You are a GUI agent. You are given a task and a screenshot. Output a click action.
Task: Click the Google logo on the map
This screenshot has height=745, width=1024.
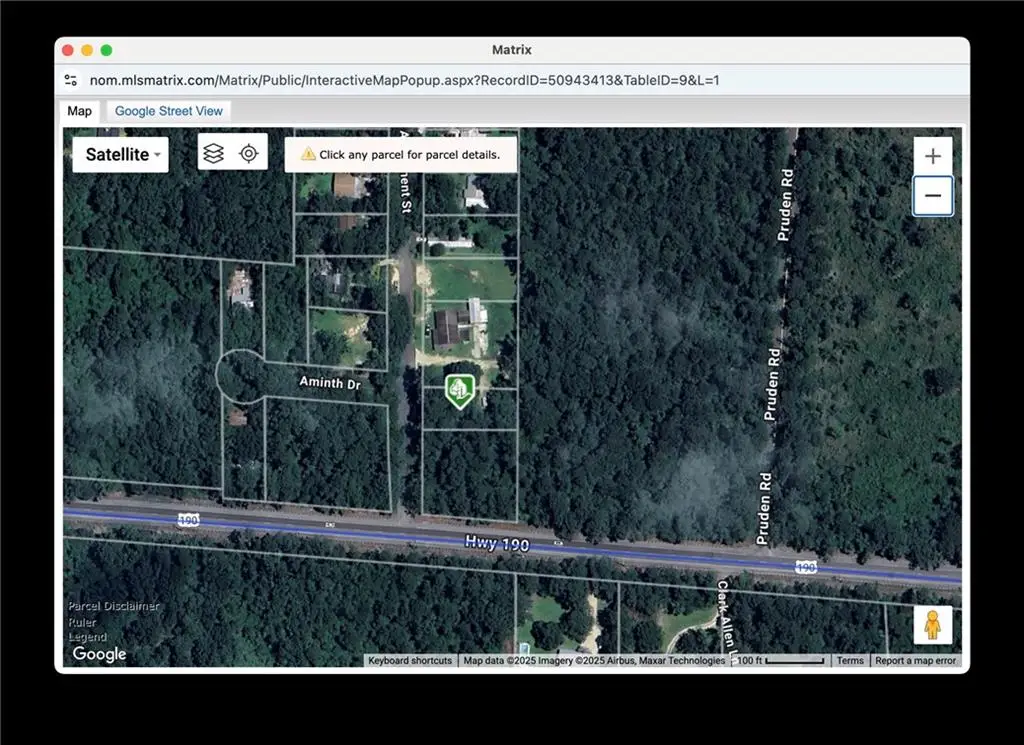[98, 654]
